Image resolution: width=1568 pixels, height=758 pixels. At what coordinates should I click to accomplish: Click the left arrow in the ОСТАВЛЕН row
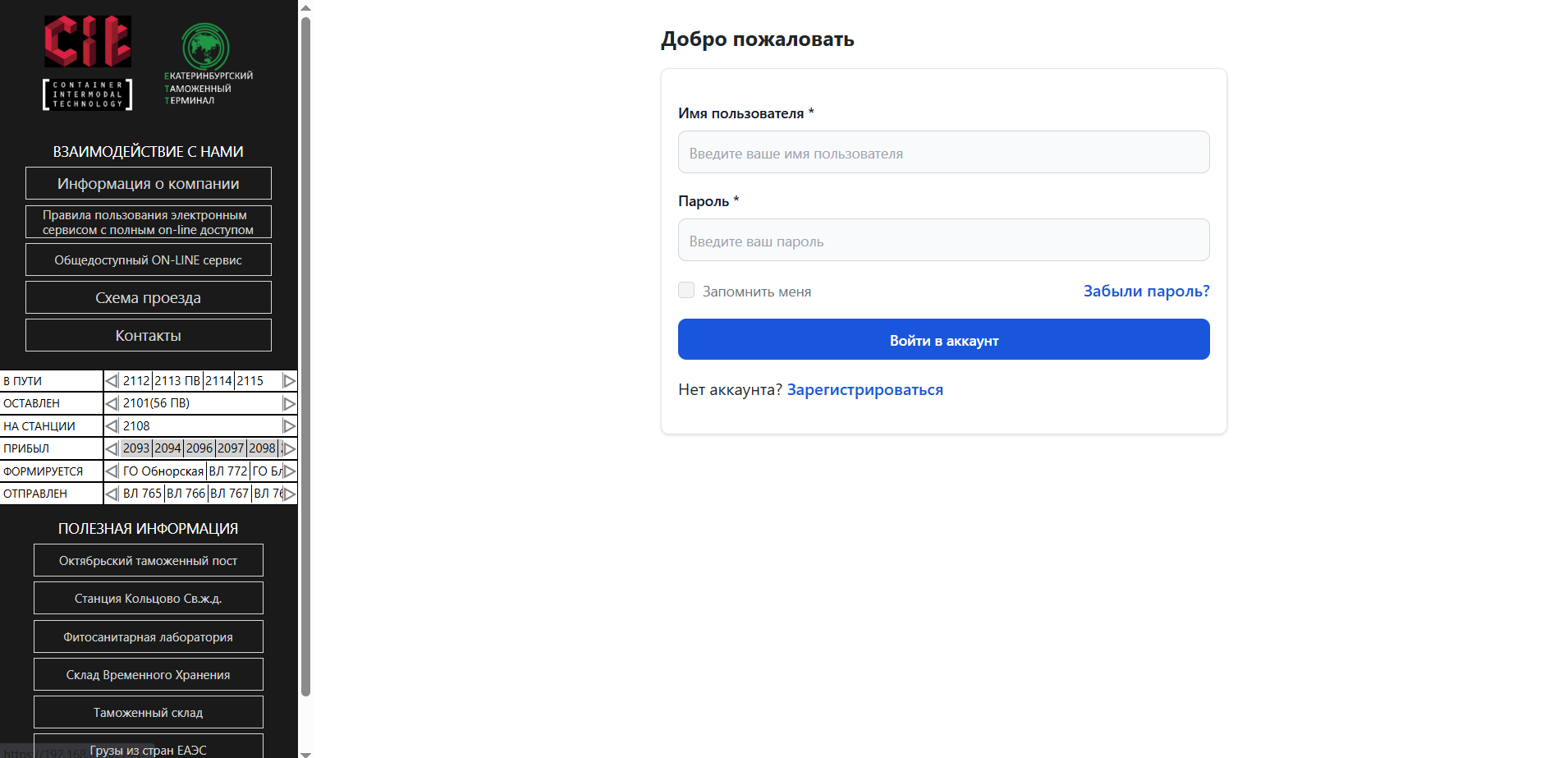click(x=112, y=403)
